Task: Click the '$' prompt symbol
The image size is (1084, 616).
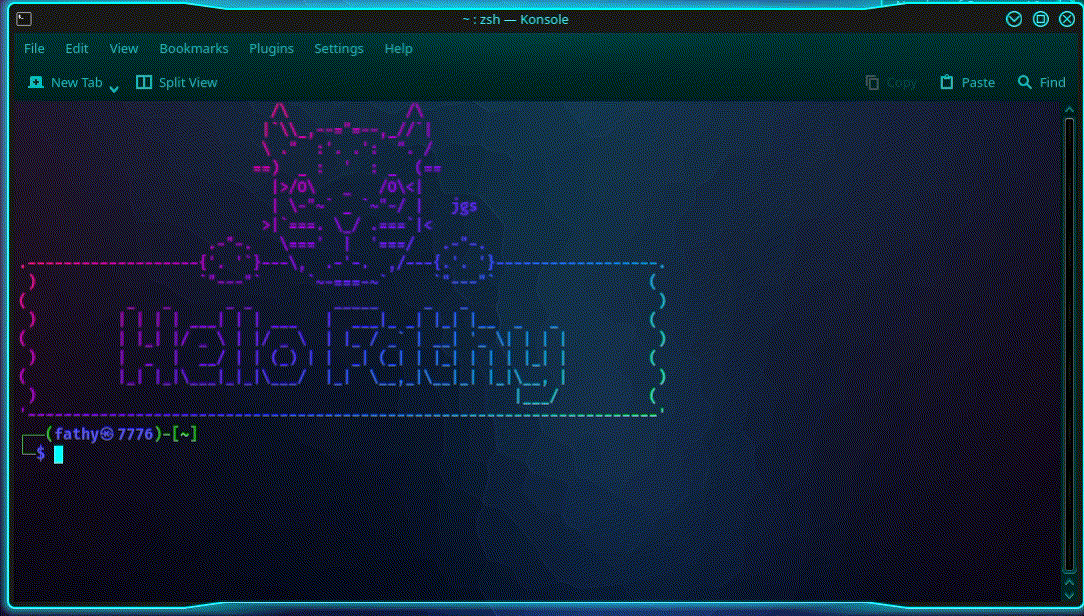Action: 41,454
